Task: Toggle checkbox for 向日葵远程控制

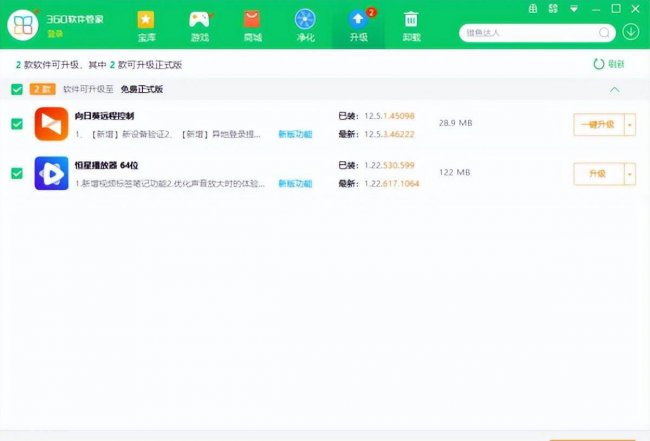Action: click(17, 124)
